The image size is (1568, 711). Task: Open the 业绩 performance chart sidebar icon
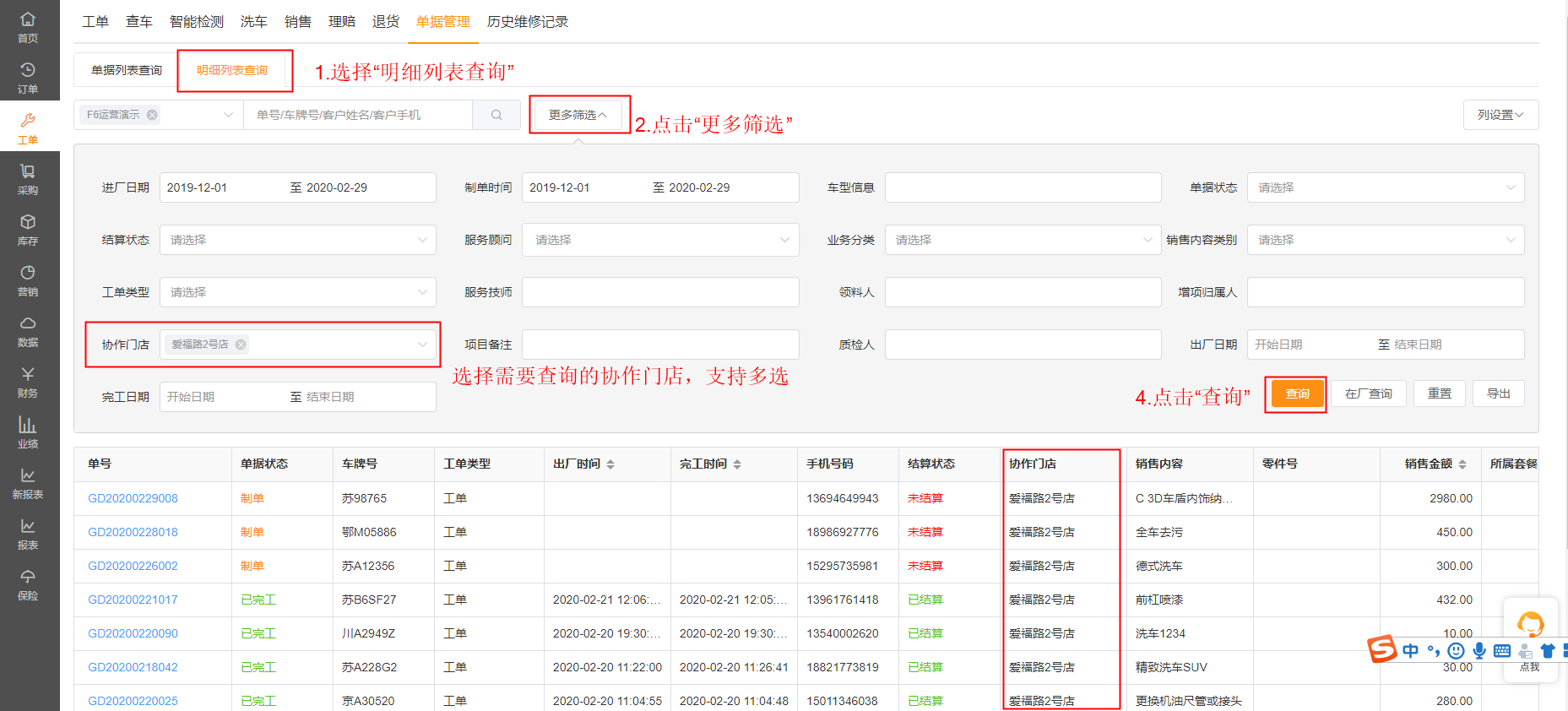pos(28,425)
